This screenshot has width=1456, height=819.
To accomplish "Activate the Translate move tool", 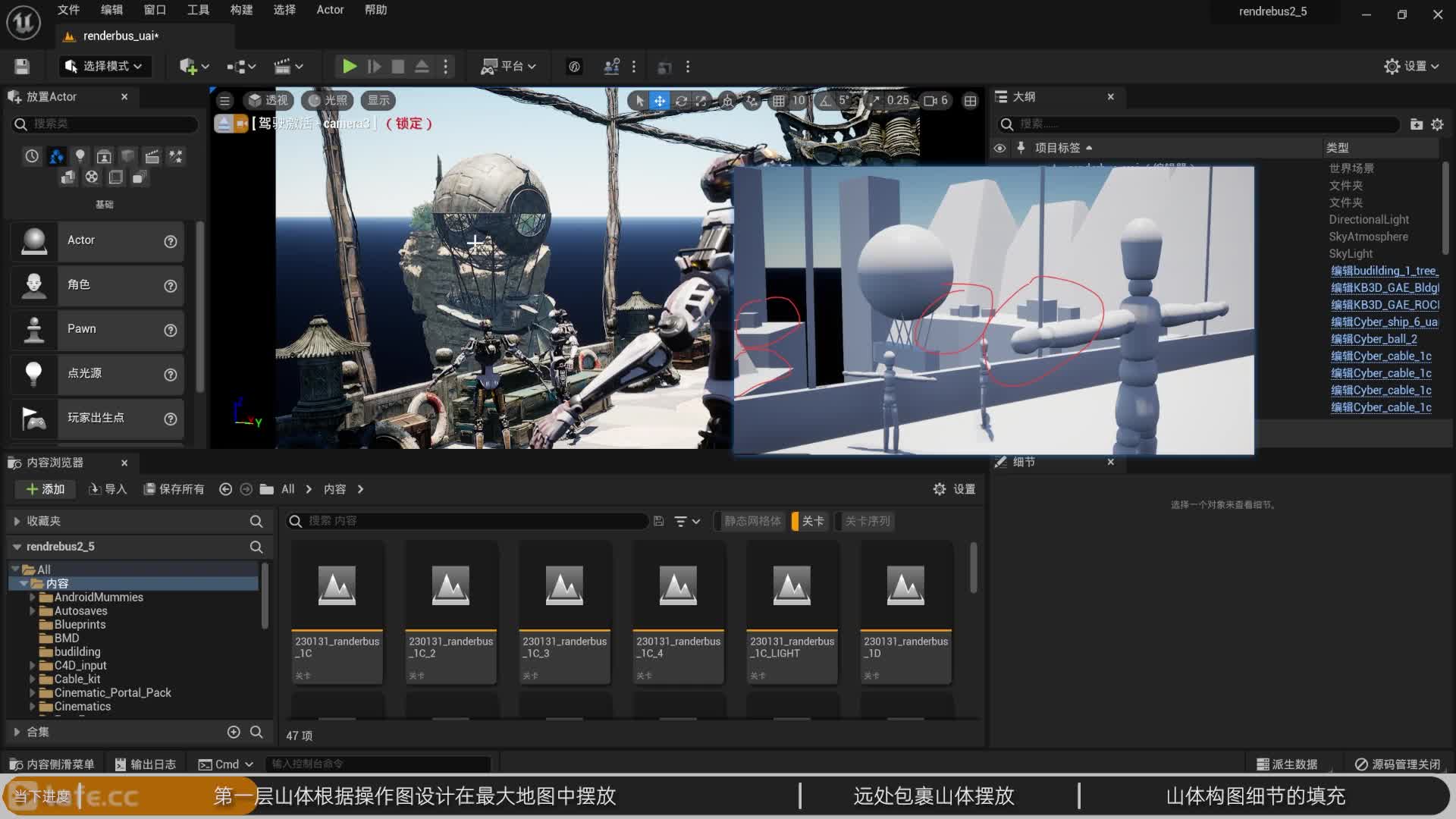I will pyautogui.click(x=660, y=100).
